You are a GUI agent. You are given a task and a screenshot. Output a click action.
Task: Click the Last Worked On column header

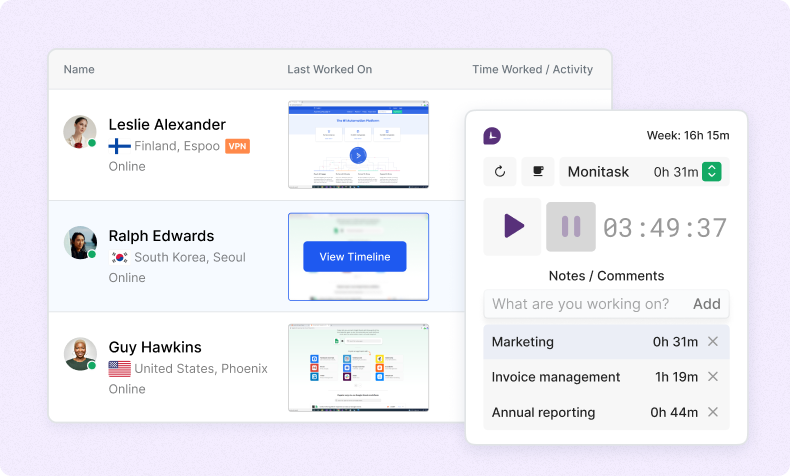[x=330, y=70]
